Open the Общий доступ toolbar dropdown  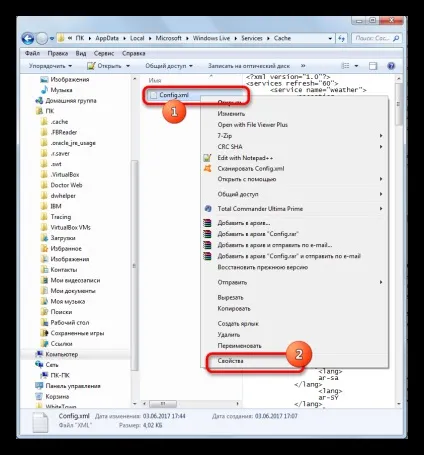(169, 66)
